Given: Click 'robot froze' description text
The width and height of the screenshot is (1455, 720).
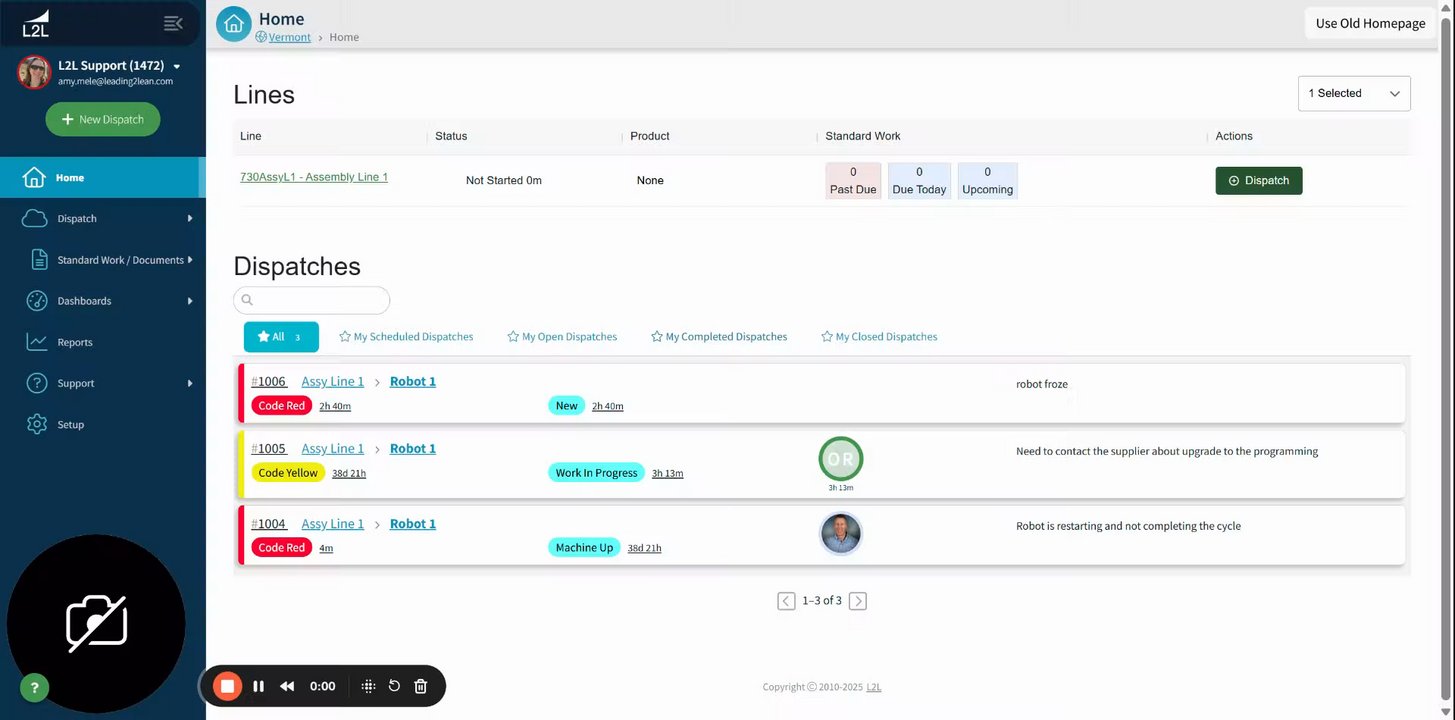Looking at the screenshot, I should pyautogui.click(x=1042, y=384).
